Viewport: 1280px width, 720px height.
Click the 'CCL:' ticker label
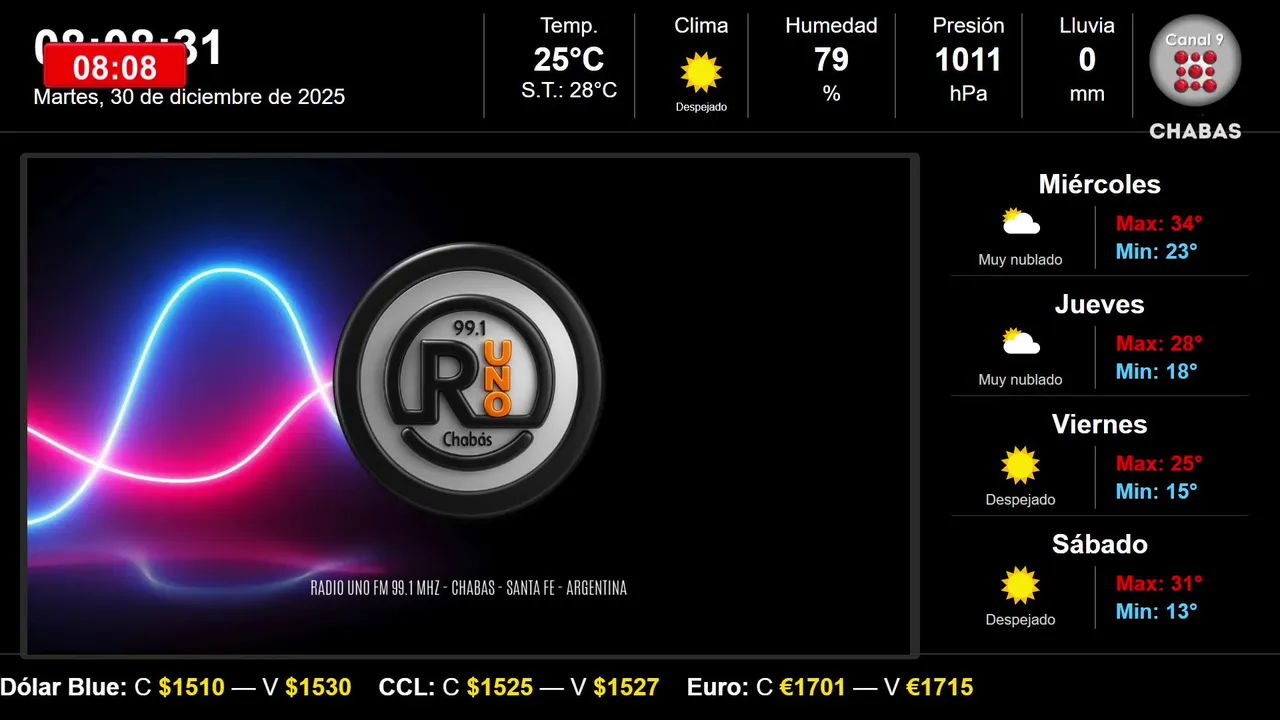click(x=407, y=687)
